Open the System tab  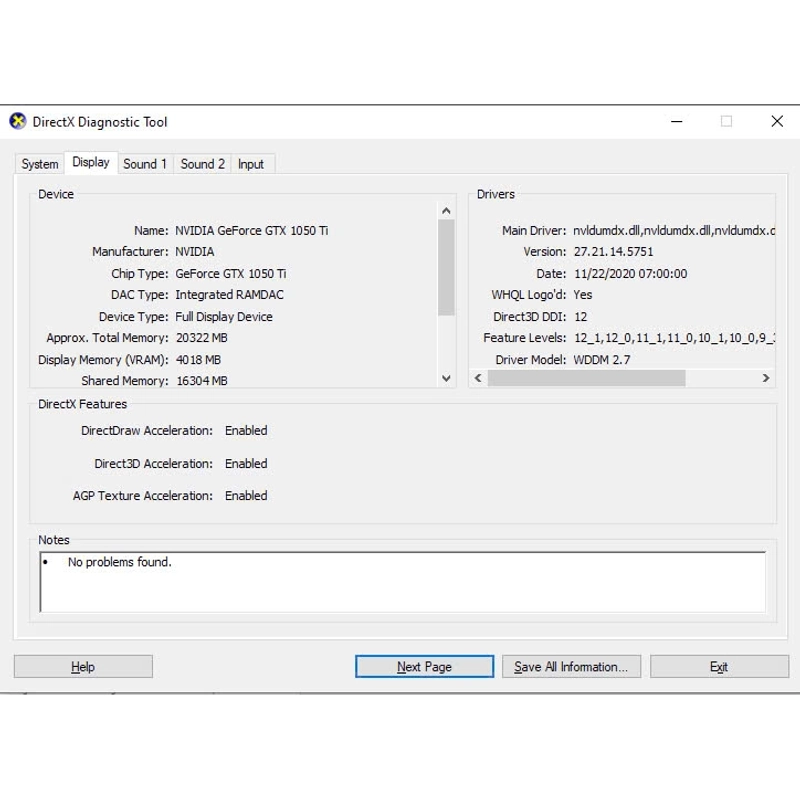click(x=40, y=164)
